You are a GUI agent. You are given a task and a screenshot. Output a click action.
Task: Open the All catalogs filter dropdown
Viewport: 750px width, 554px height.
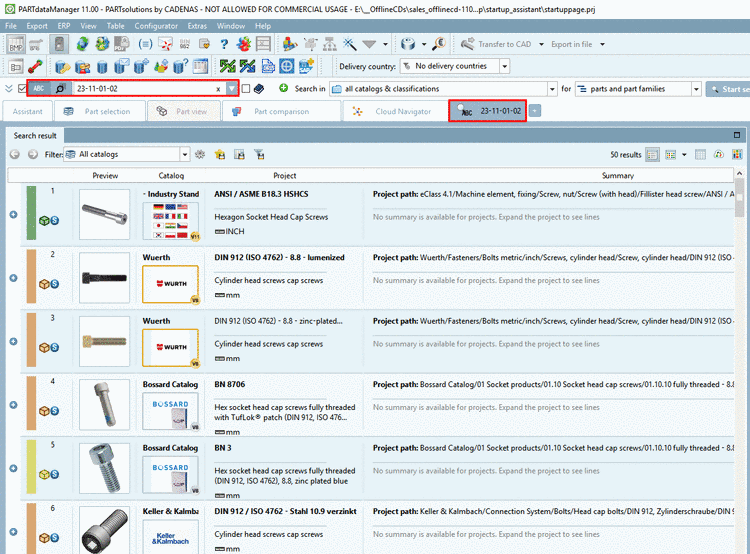coord(185,155)
